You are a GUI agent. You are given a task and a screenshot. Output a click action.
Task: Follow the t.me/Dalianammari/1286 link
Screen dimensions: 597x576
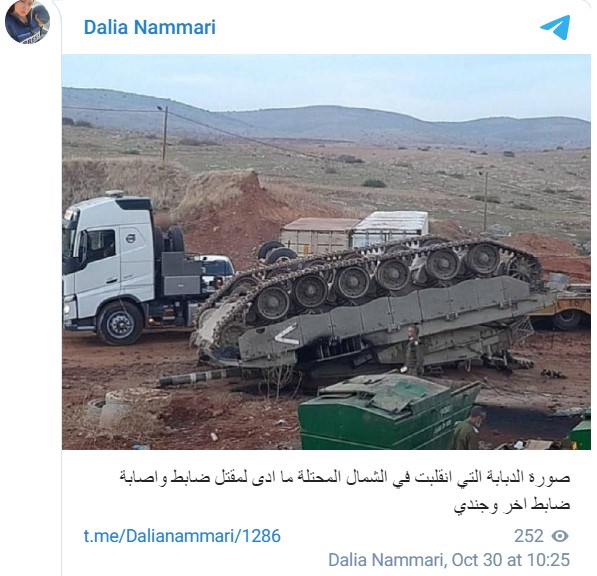pos(182,536)
